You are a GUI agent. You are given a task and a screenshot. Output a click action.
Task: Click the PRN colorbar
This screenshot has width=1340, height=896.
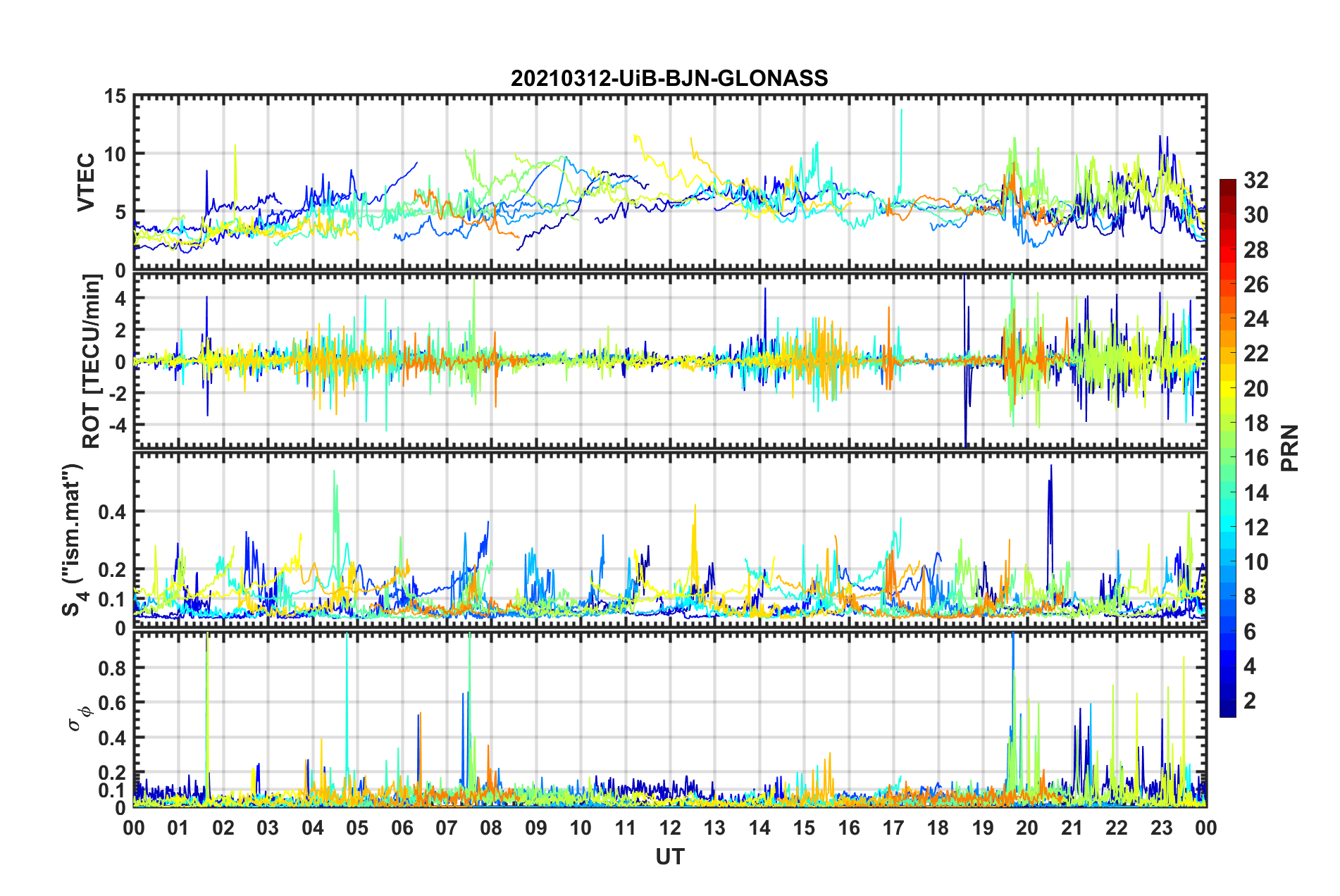[x=1227, y=448]
